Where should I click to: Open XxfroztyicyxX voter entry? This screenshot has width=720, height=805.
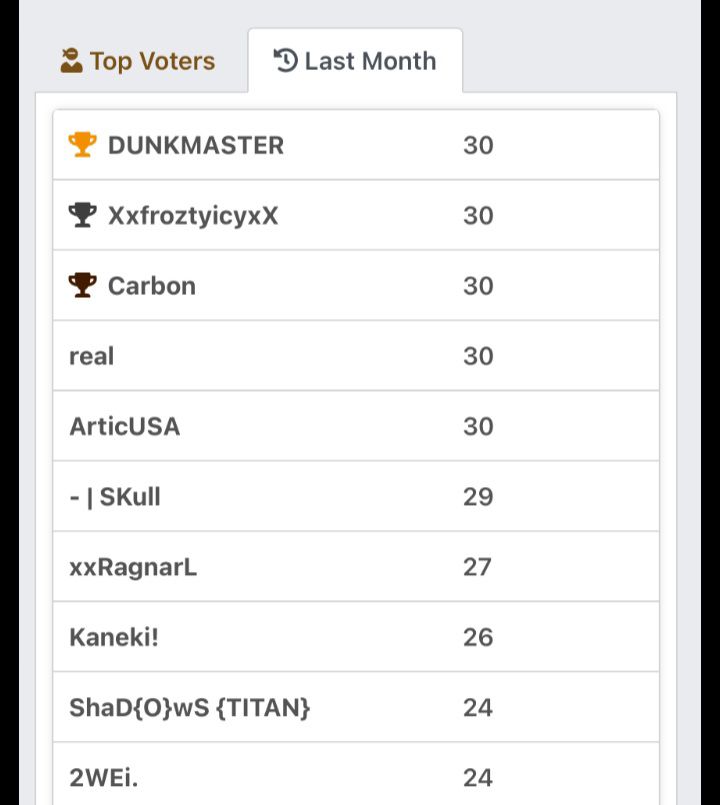193,215
